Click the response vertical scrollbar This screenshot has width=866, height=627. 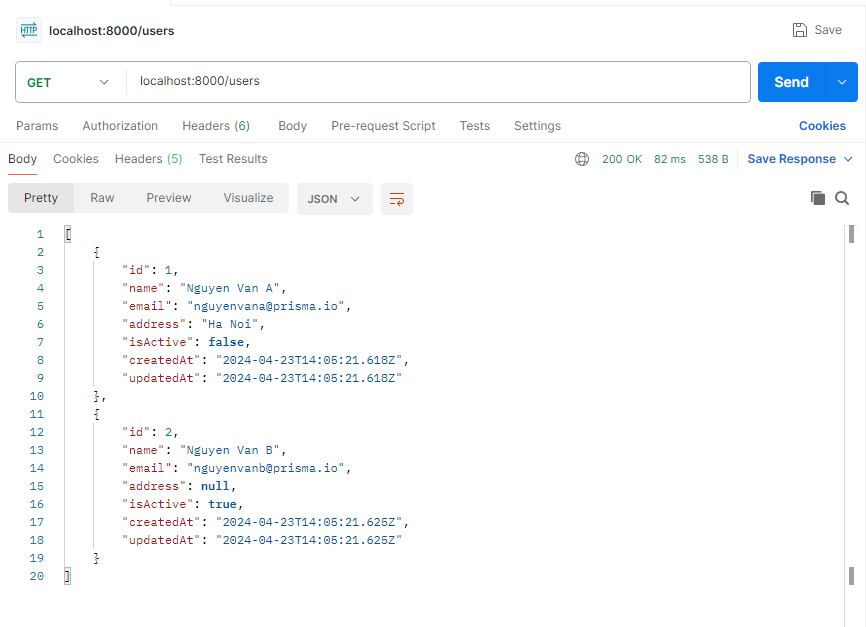(851, 400)
